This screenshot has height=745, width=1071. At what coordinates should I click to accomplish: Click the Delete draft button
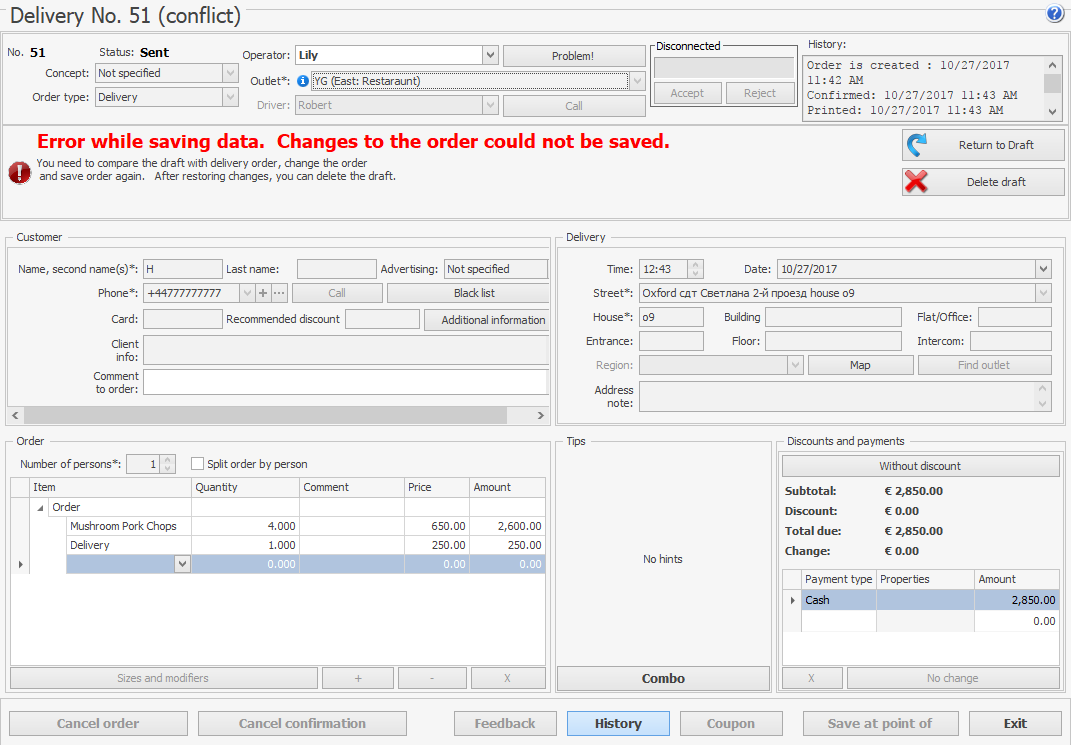[982, 182]
